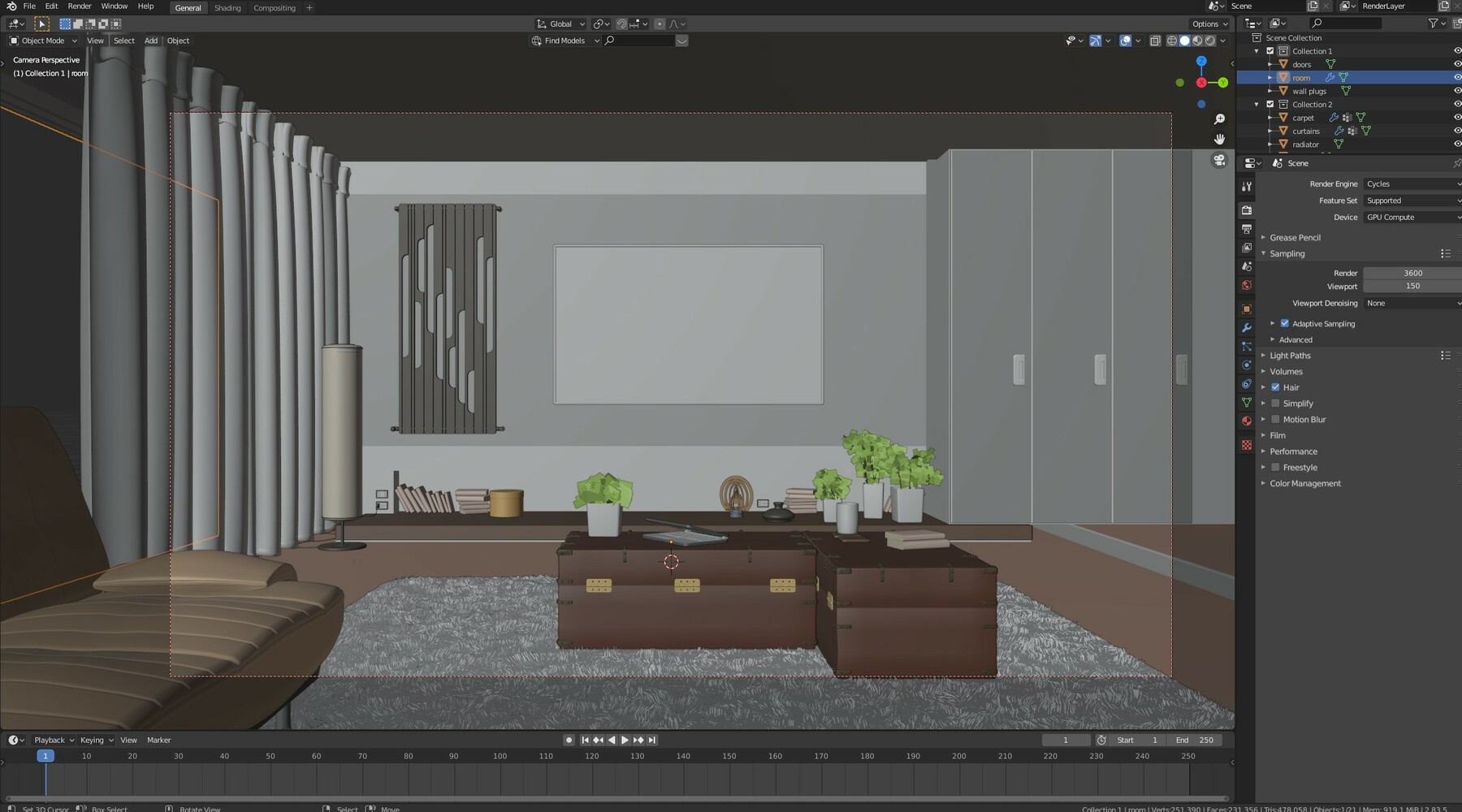Select the radiator object in the outliner
This screenshot has height=812, width=1462.
coord(1305,144)
